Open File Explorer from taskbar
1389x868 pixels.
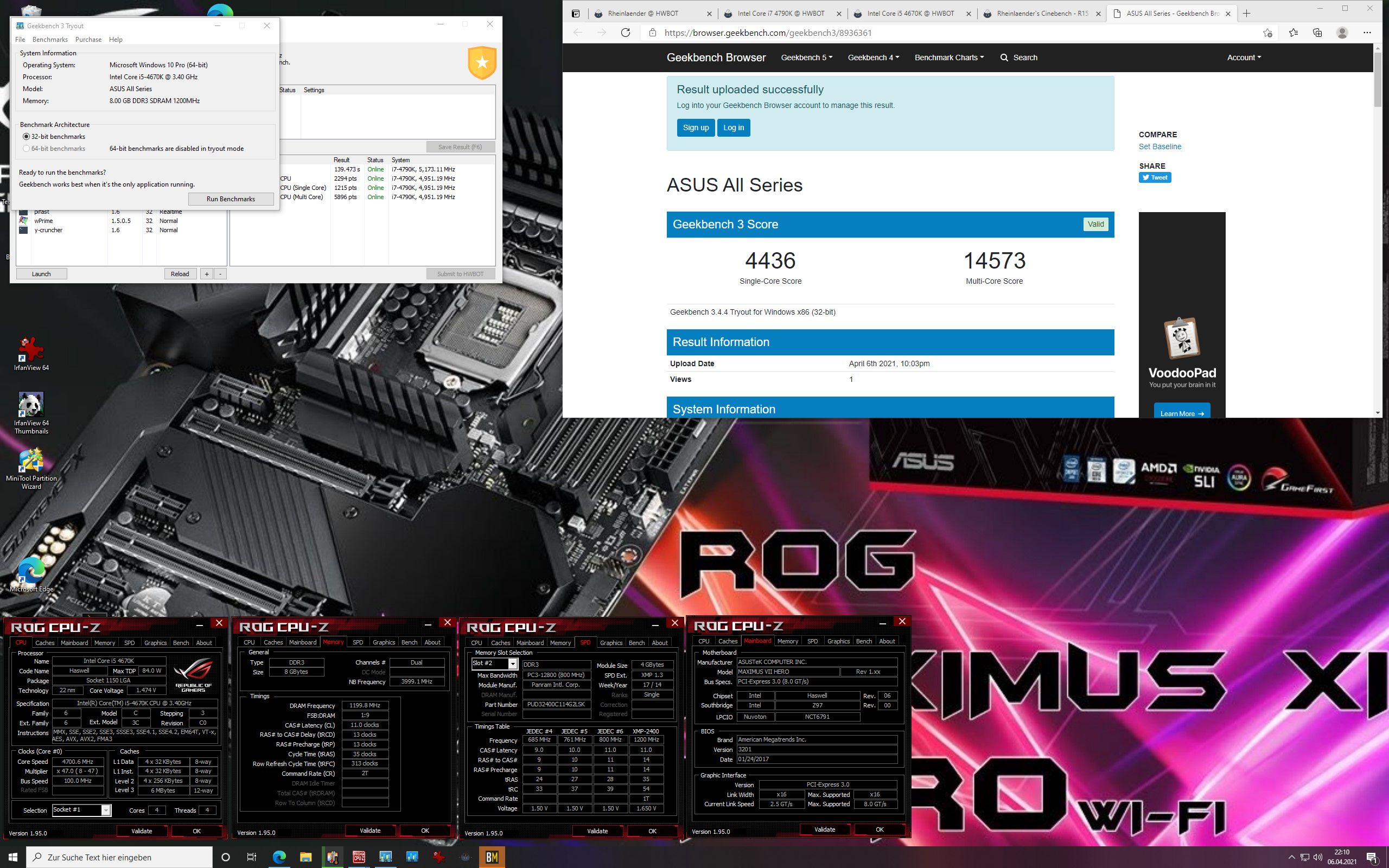pyautogui.click(x=305, y=857)
